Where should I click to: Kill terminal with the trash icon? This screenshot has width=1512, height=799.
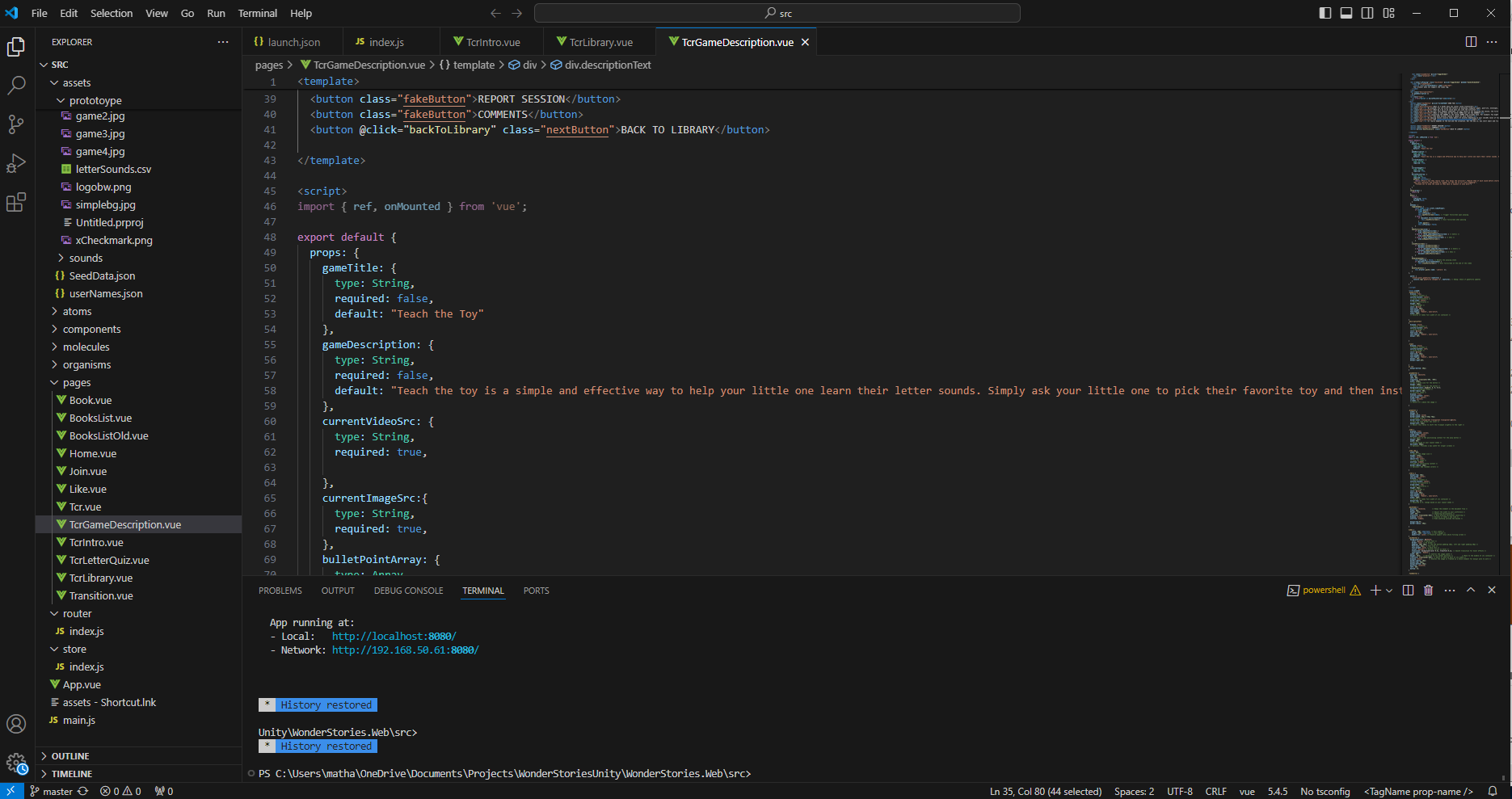click(1428, 591)
